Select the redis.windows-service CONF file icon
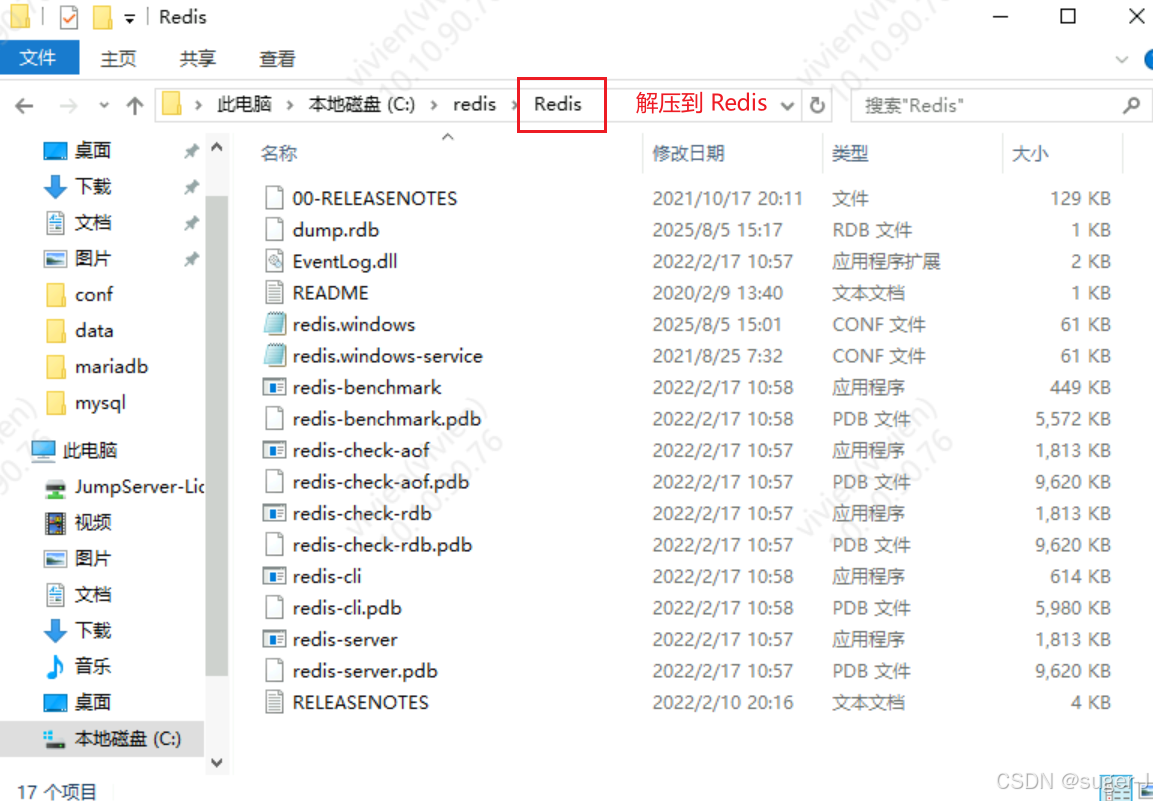 point(274,356)
